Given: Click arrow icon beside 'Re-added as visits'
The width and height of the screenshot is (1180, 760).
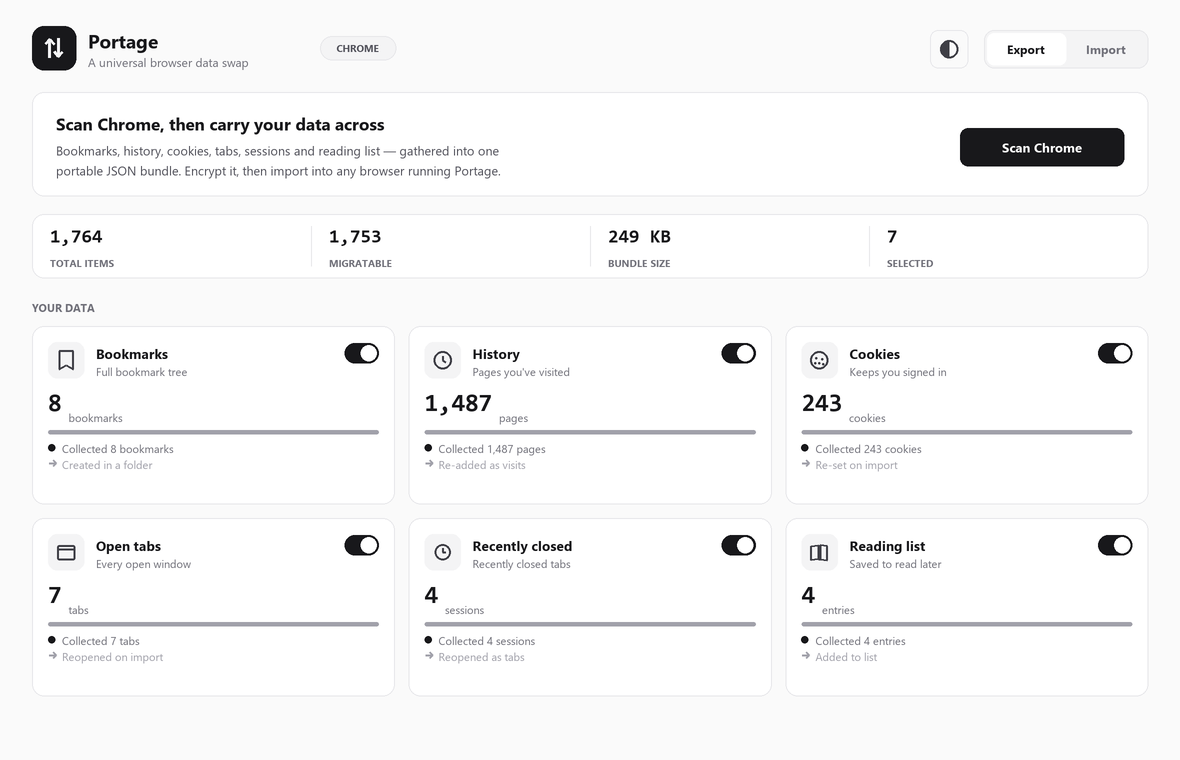Looking at the screenshot, I should coord(429,464).
